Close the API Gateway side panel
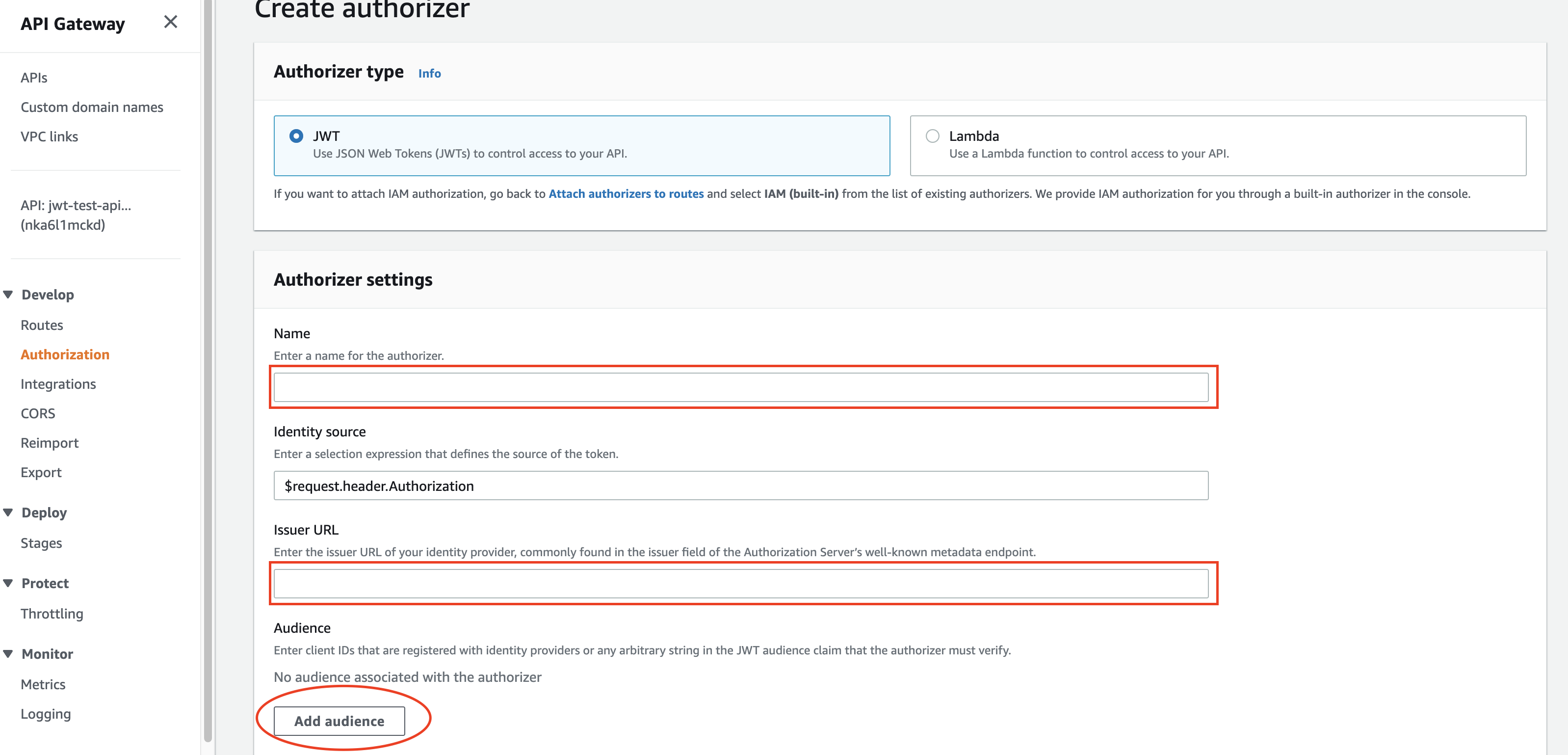1568x755 pixels. tap(170, 22)
